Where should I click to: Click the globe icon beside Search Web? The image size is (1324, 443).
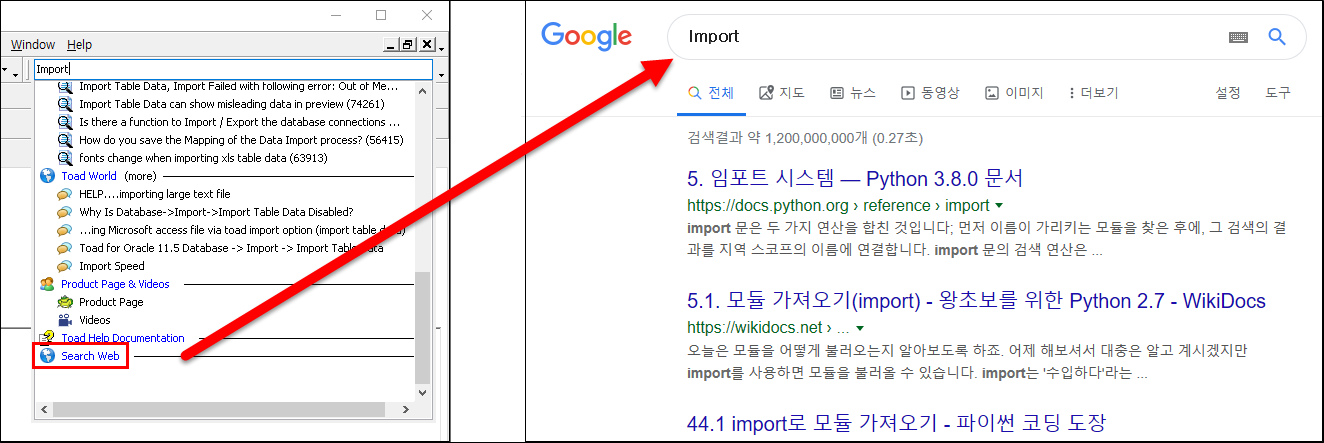tap(47, 356)
